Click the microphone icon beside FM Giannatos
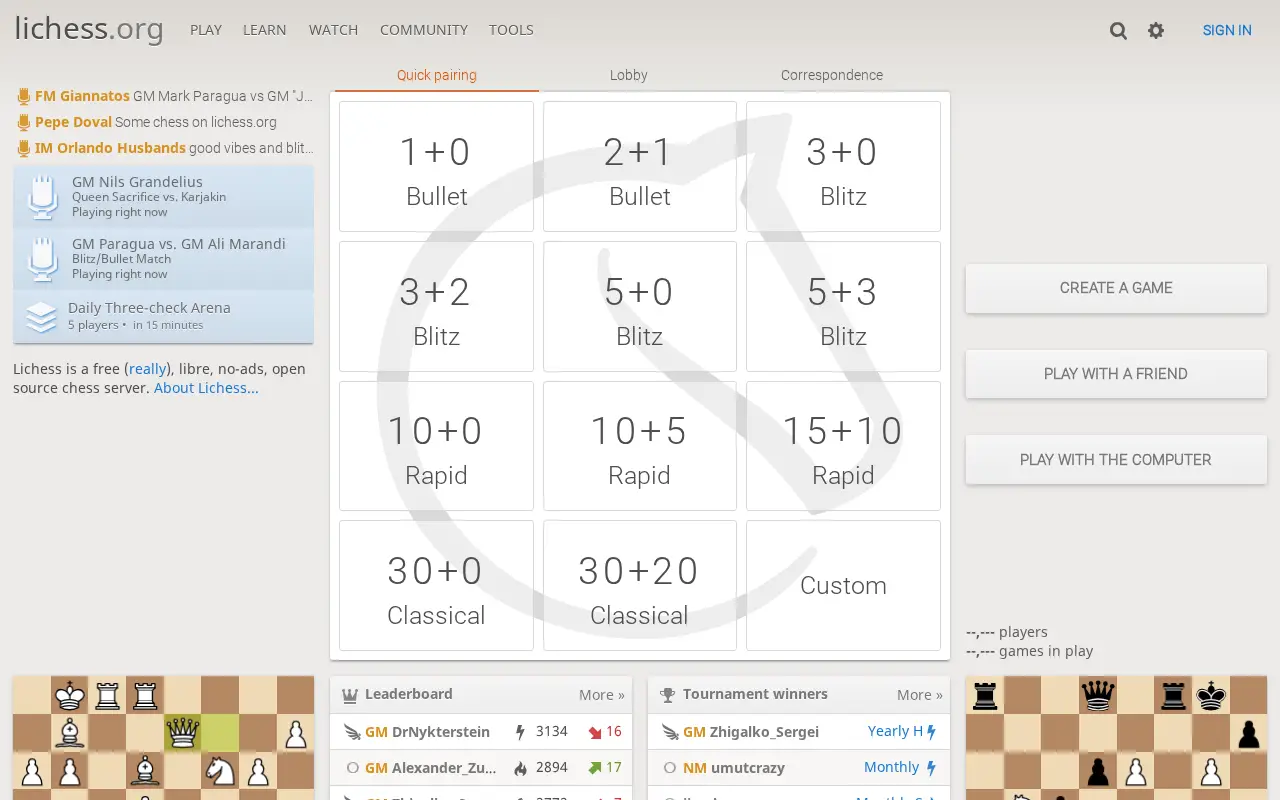The image size is (1280, 800). 24,97
